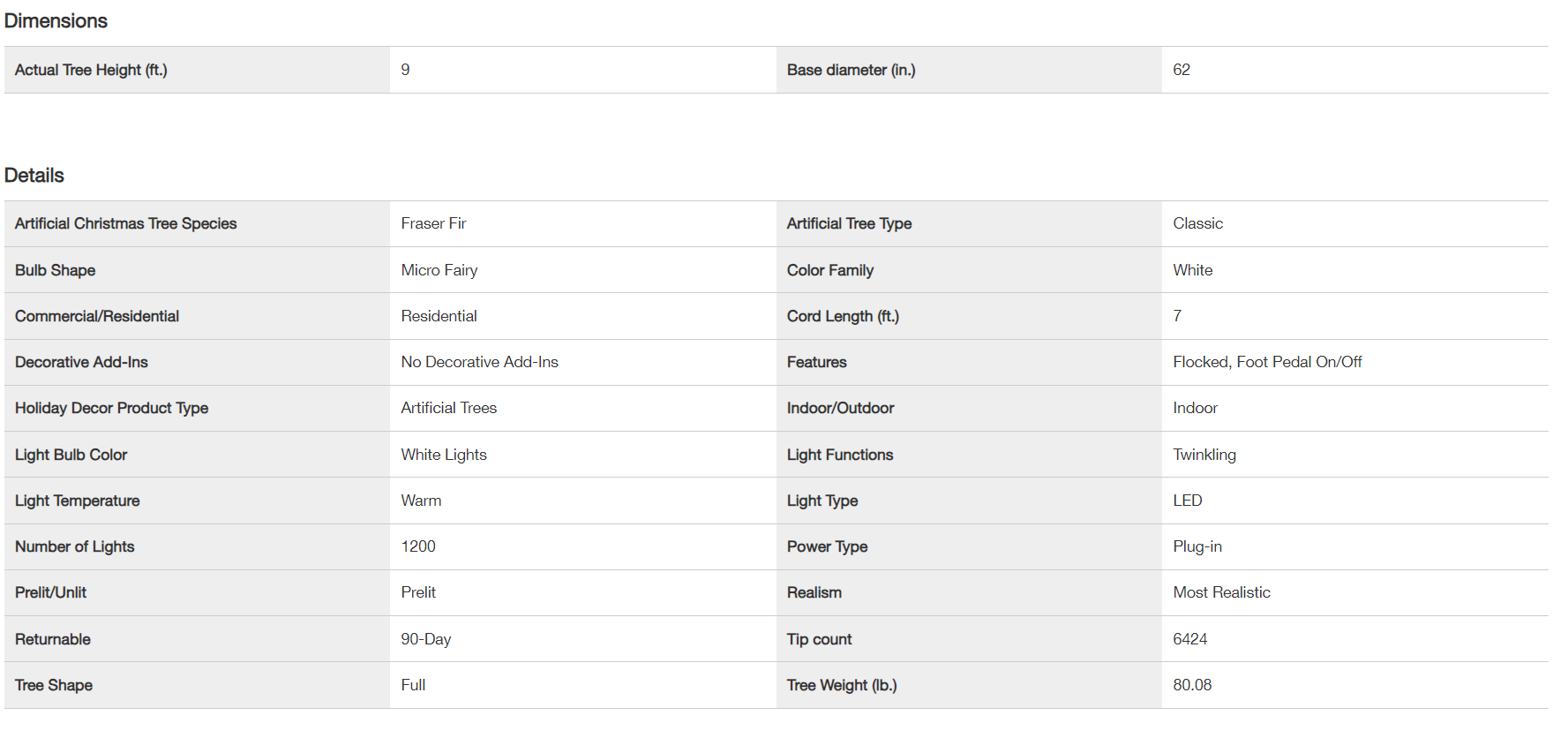Image resolution: width=1568 pixels, height=738 pixels.
Task: Select the Actual Tree Height label
Action: click(91, 70)
